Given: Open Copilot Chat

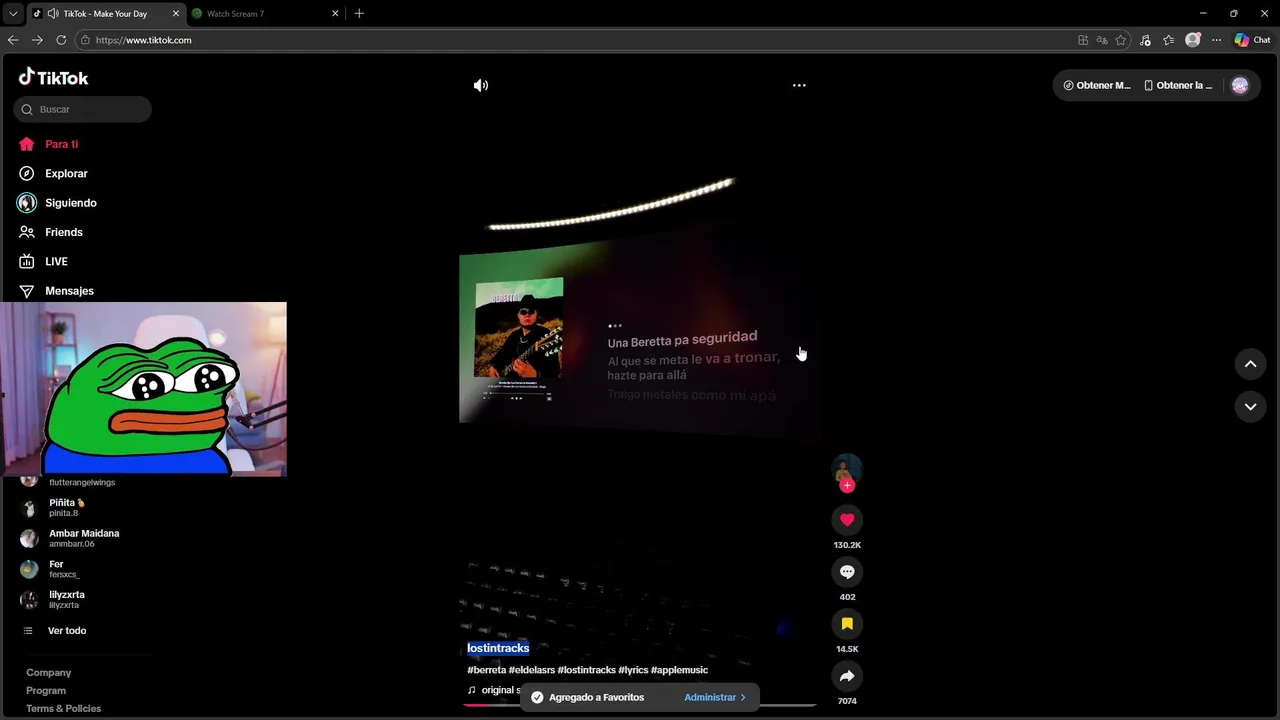Looking at the screenshot, I should [x=1252, y=40].
